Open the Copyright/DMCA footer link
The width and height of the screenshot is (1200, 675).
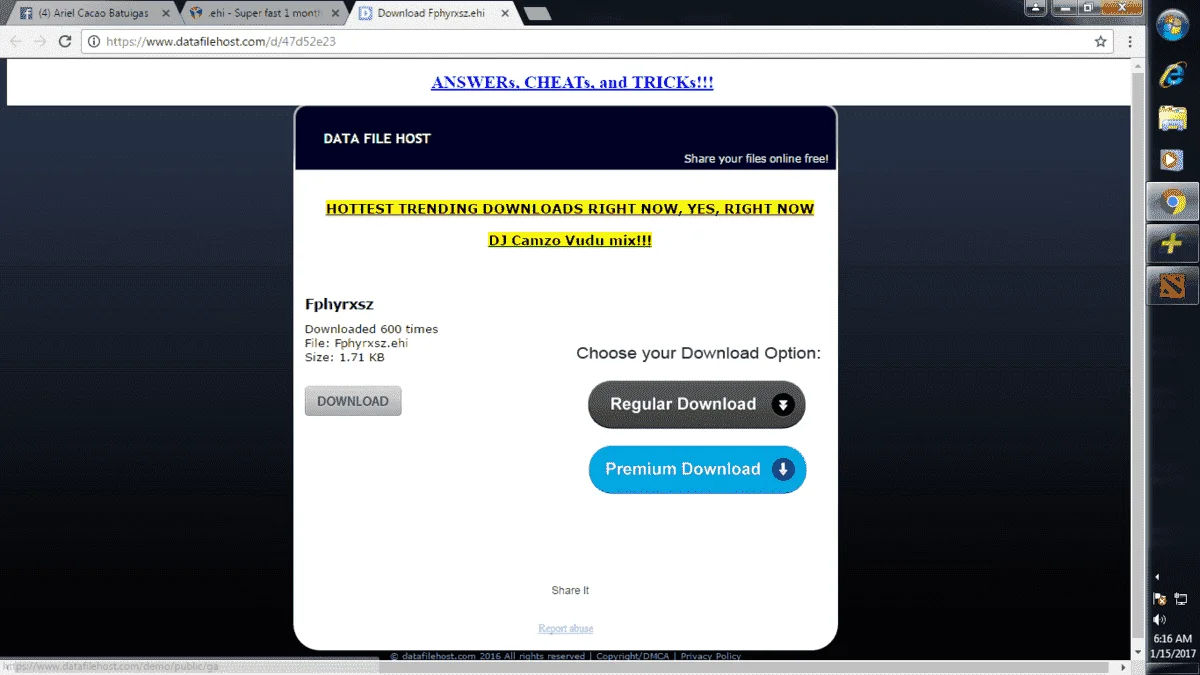point(633,657)
